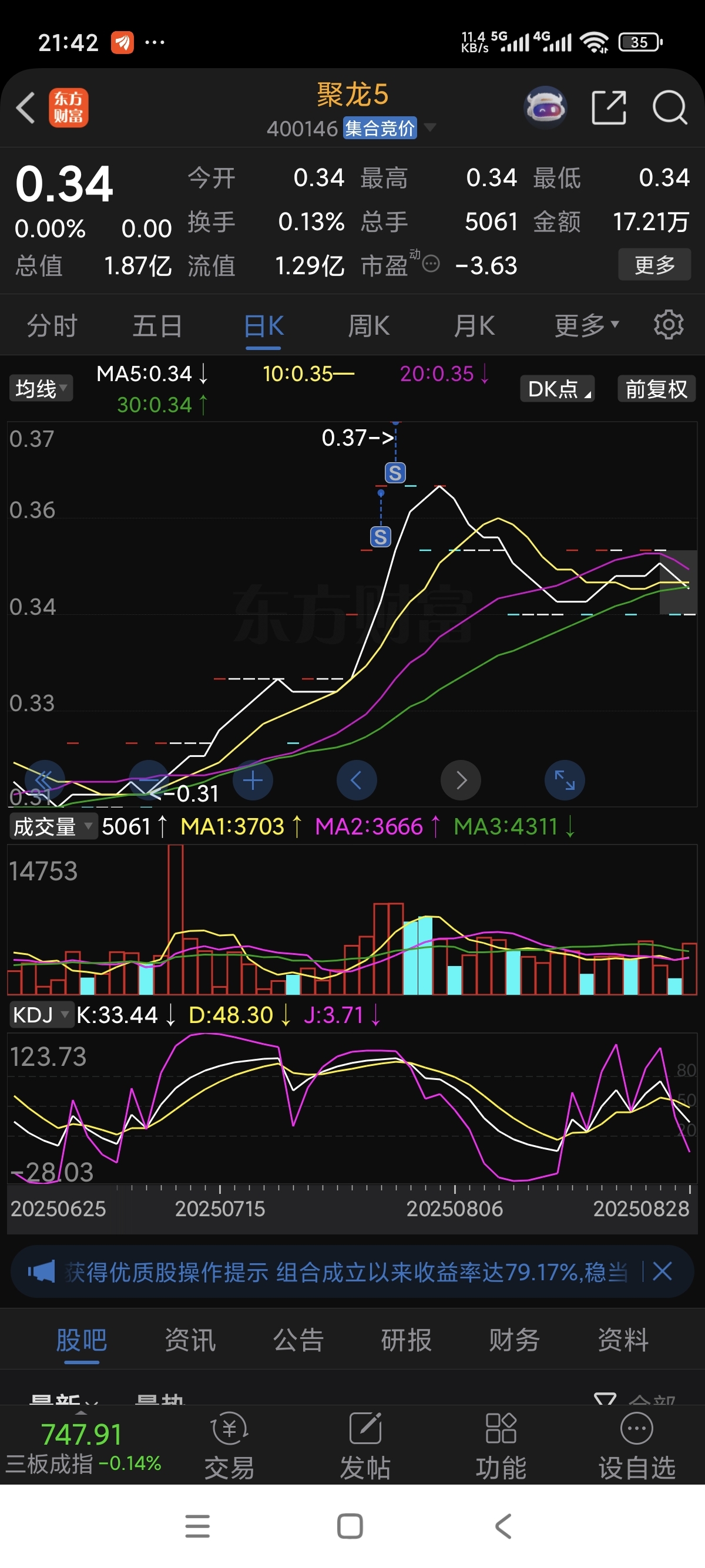Toggle 前复权 adjustment mode

click(x=656, y=388)
